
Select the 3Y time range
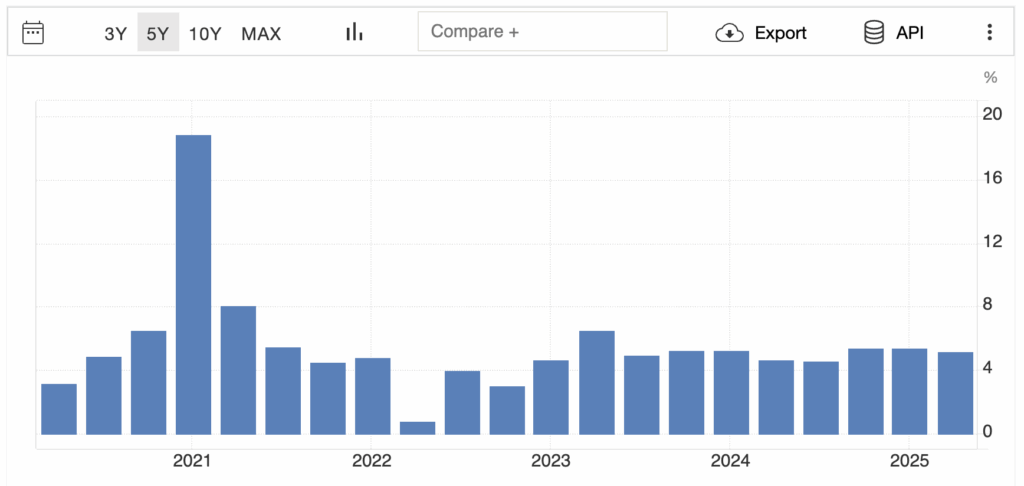(x=116, y=33)
